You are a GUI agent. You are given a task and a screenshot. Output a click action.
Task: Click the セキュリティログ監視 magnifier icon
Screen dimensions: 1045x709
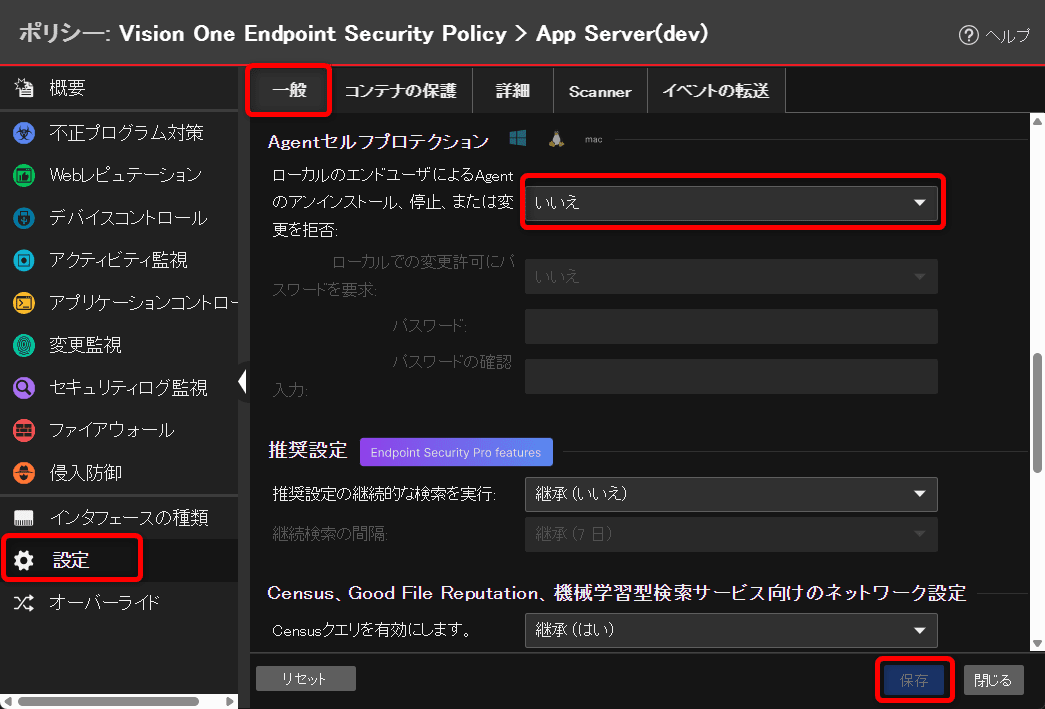[x=24, y=388]
